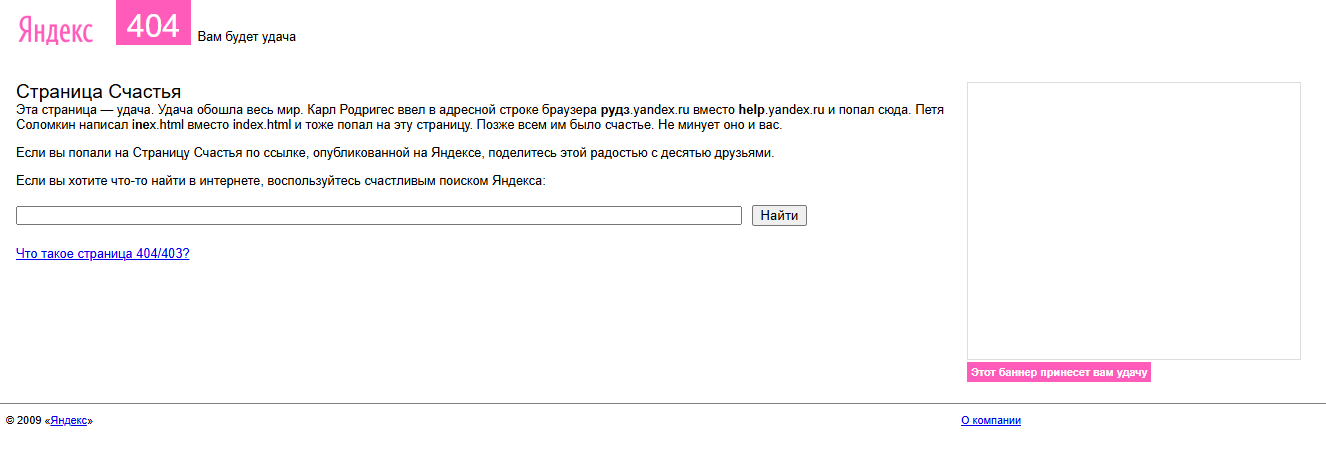This screenshot has width=1326, height=466.
Task: Click the "© 2009" copyright text
Action: (24, 421)
